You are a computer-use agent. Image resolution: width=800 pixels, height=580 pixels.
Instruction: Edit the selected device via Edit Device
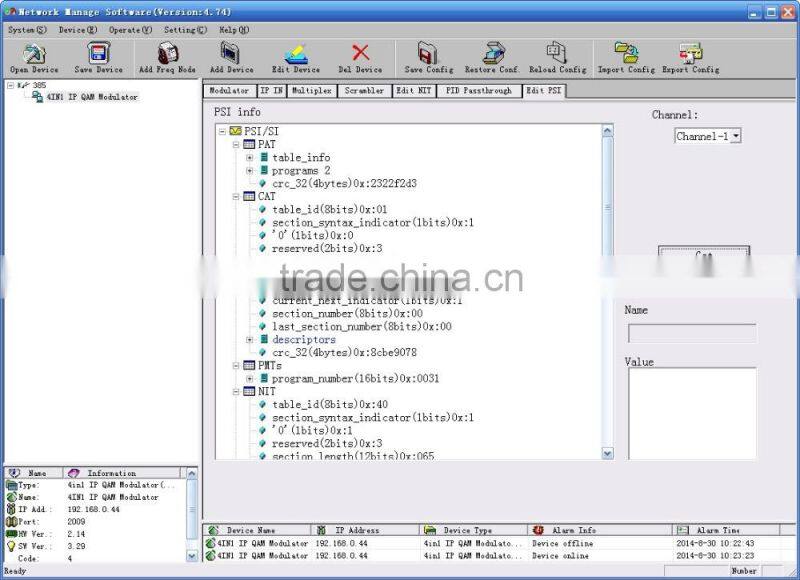click(x=296, y=57)
